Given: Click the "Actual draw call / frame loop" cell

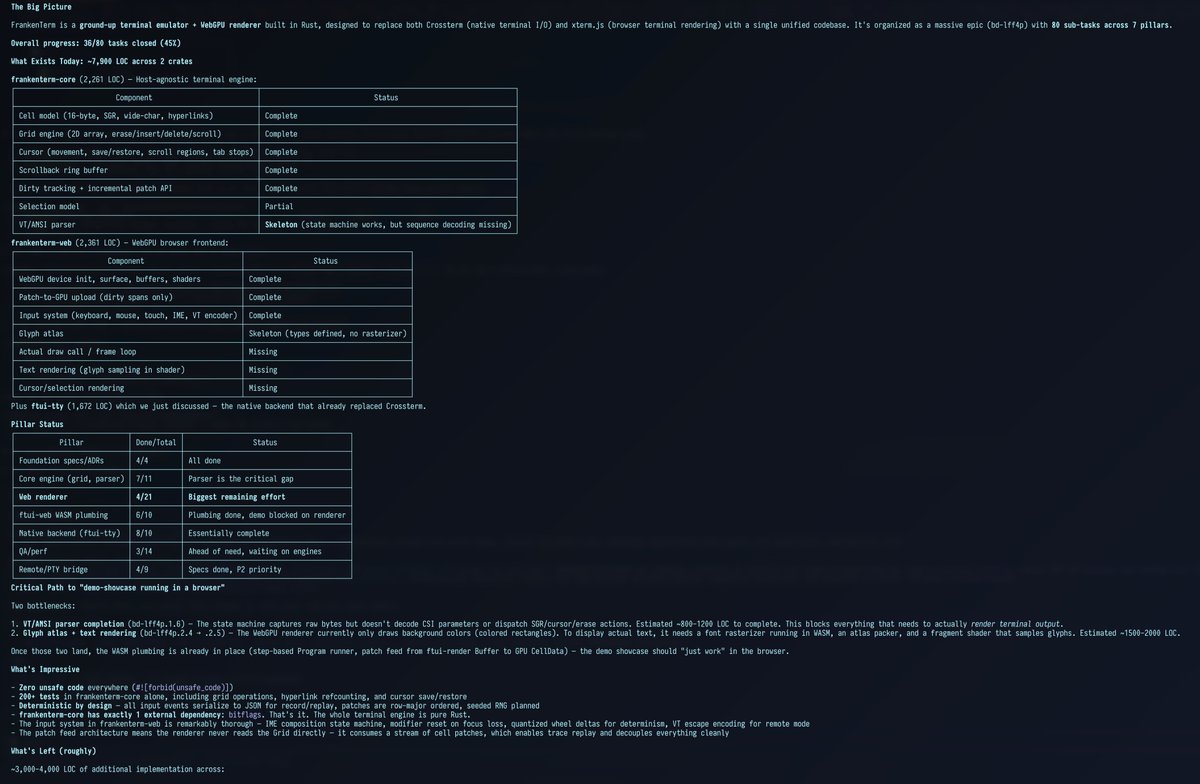Looking at the screenshot, I should (127, 351).
